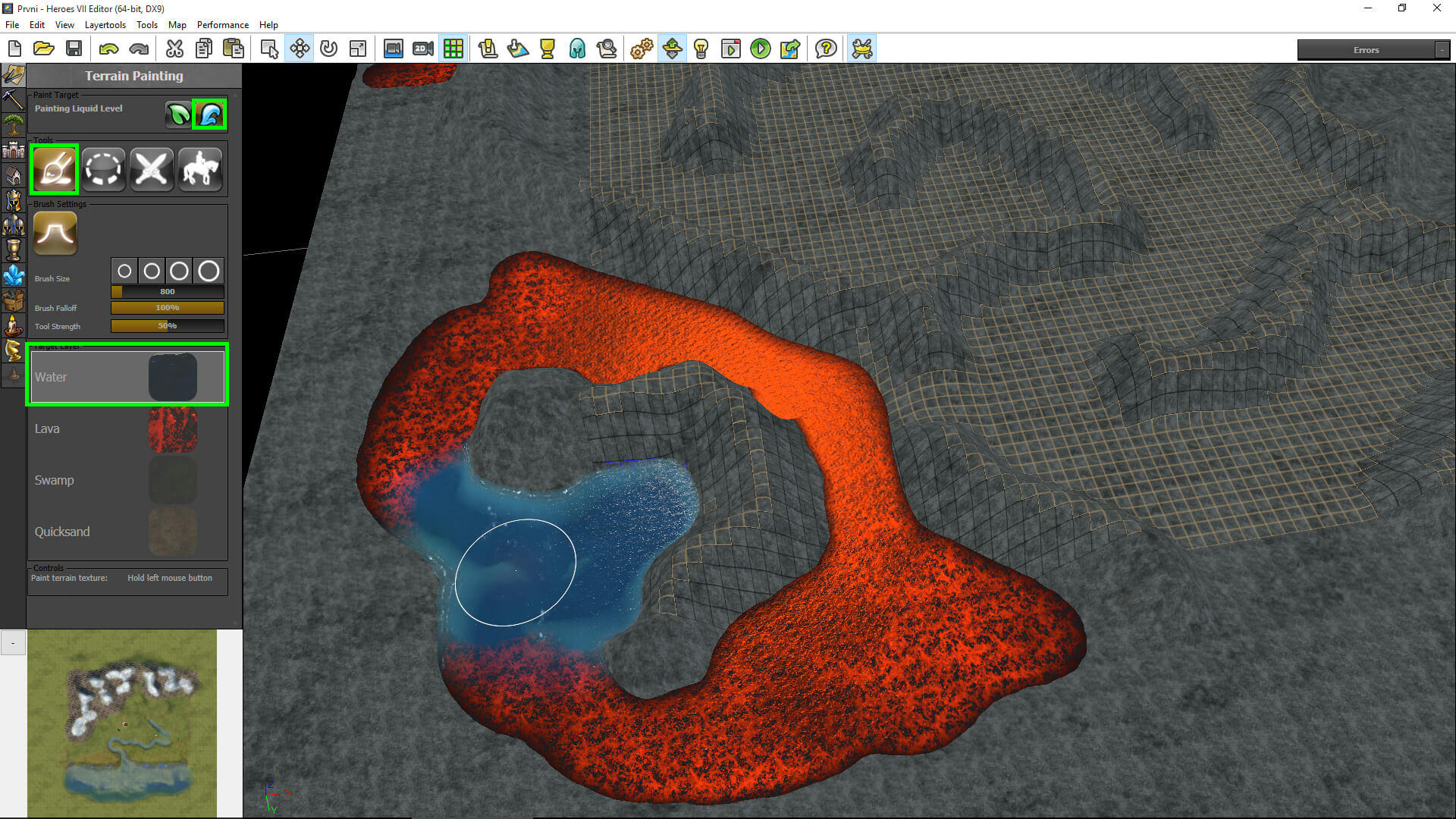Activate the rotate object tool
The height and width of the screenshot is (819, 1456).
(x=328, y=49)
